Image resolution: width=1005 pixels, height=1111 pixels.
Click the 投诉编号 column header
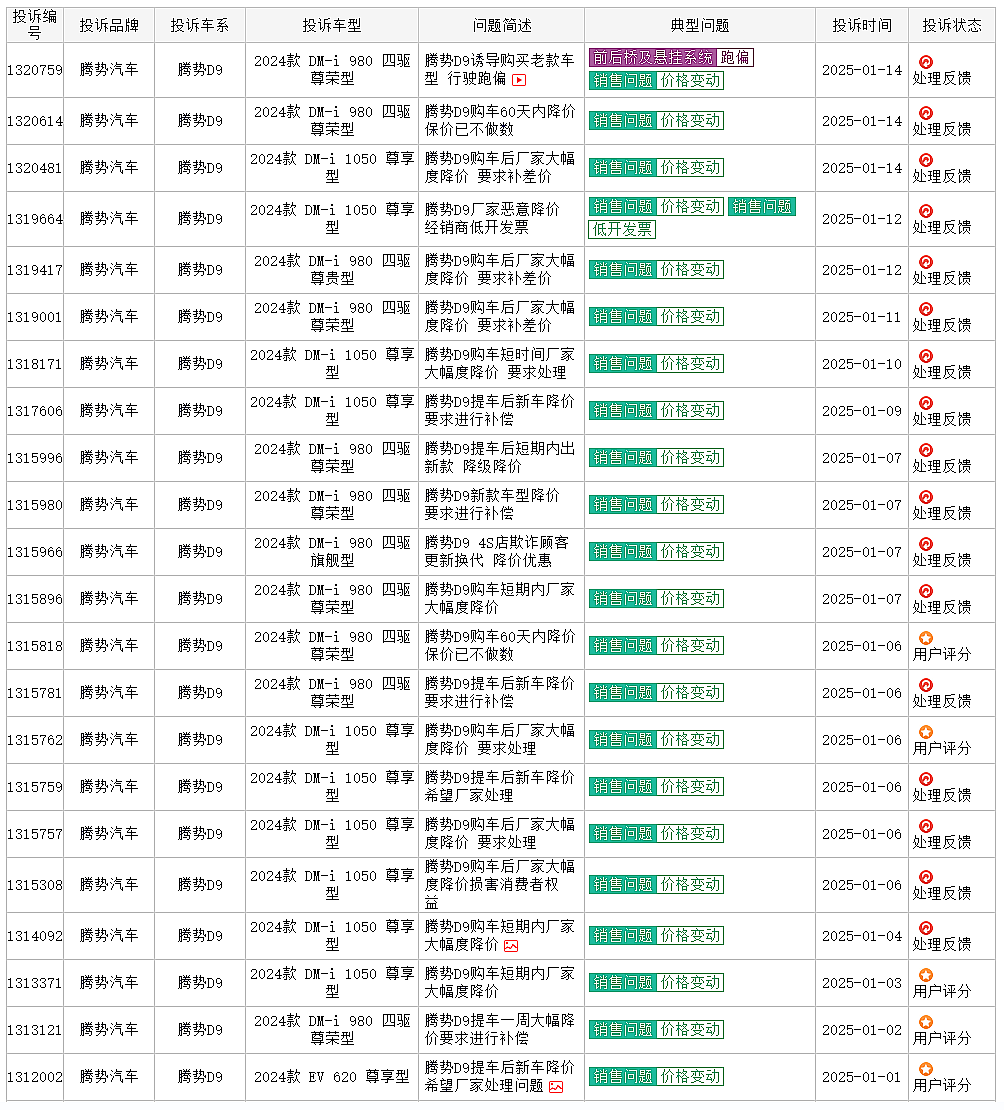(35, 25)
